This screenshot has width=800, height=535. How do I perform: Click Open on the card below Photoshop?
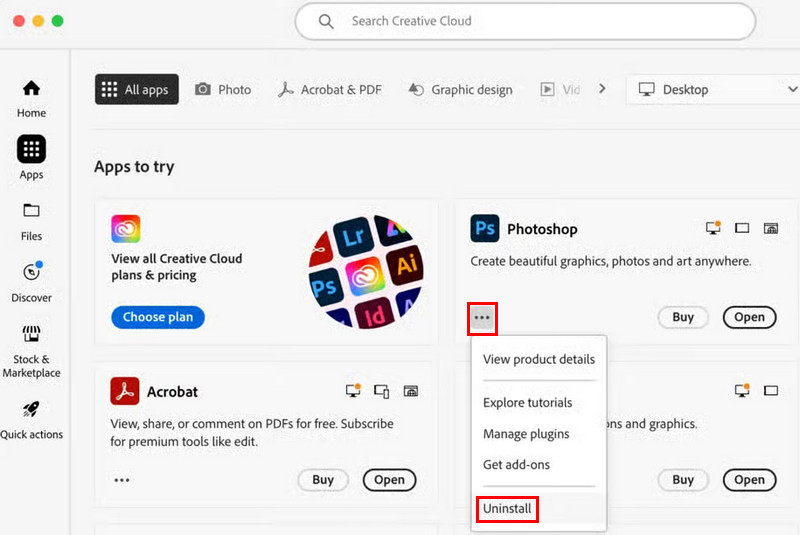coord(749,480)
